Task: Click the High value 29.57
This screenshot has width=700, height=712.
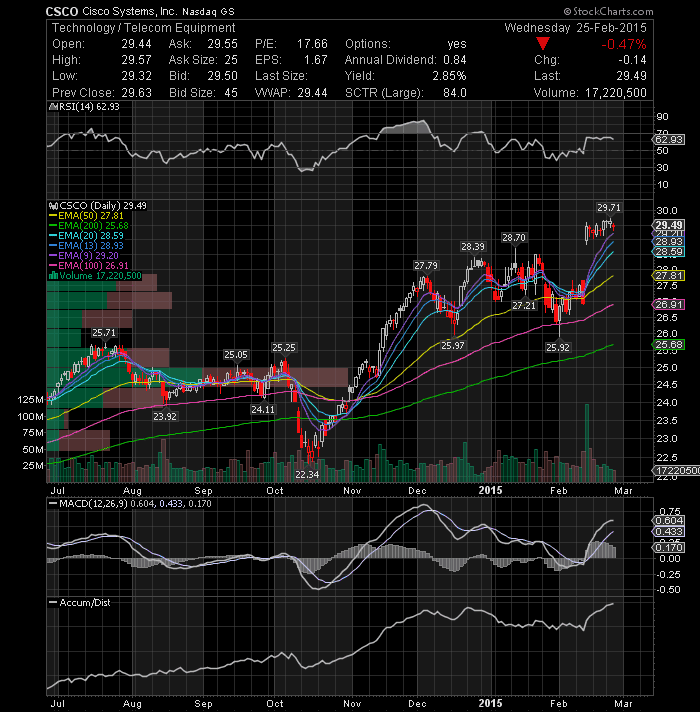Action: tap(136, 60)
